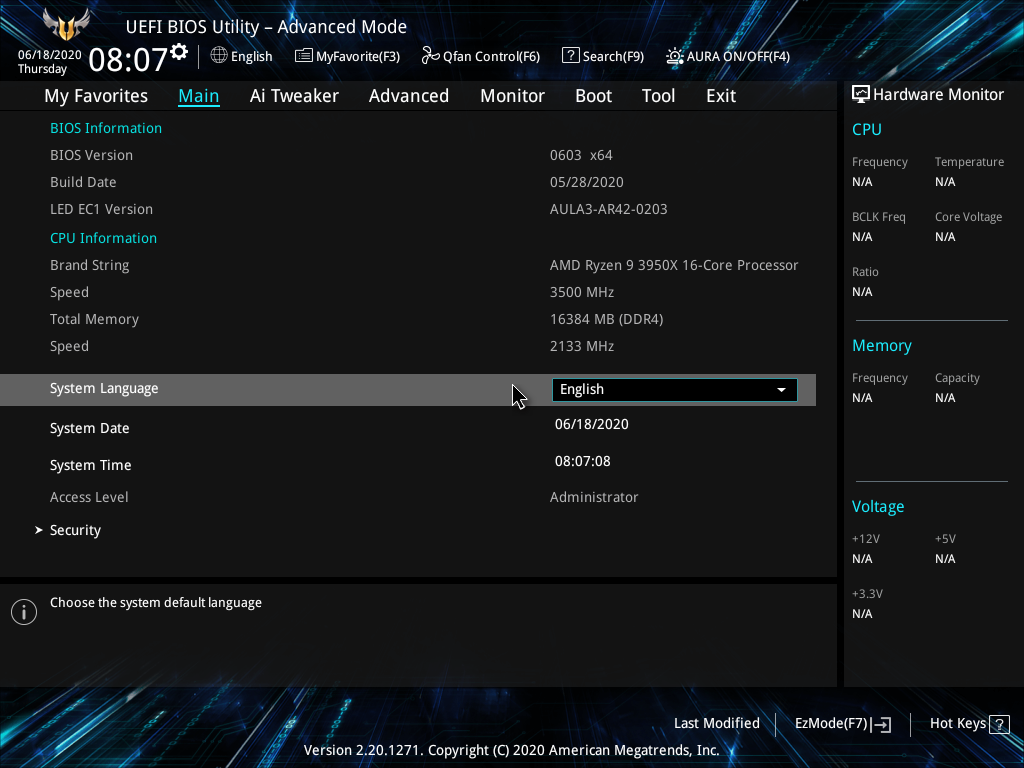Switch to EzMode with F7 button
1024x768 pixels.
(841, 723)
